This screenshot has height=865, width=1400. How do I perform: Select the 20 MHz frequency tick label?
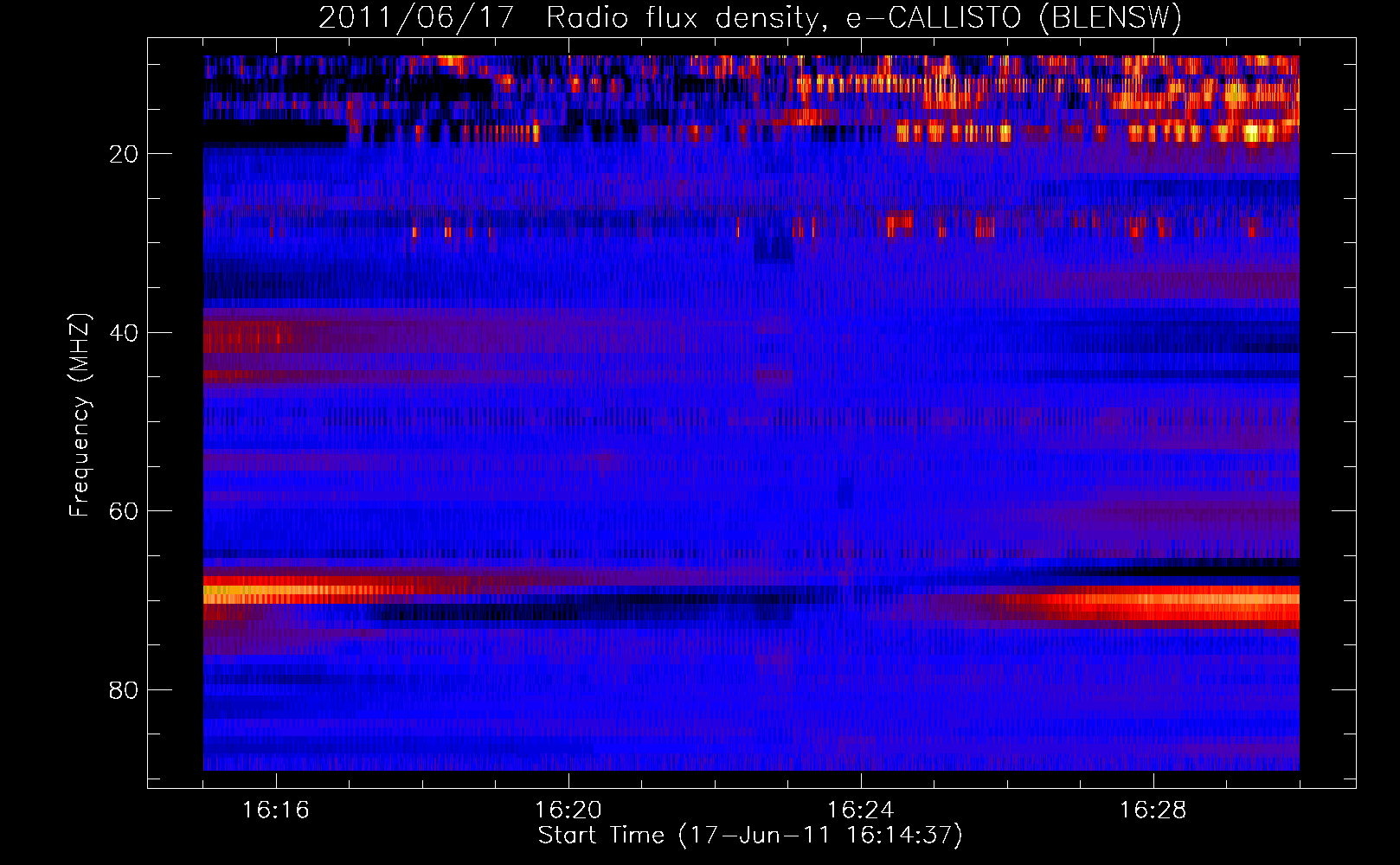(x=124, y=154)
